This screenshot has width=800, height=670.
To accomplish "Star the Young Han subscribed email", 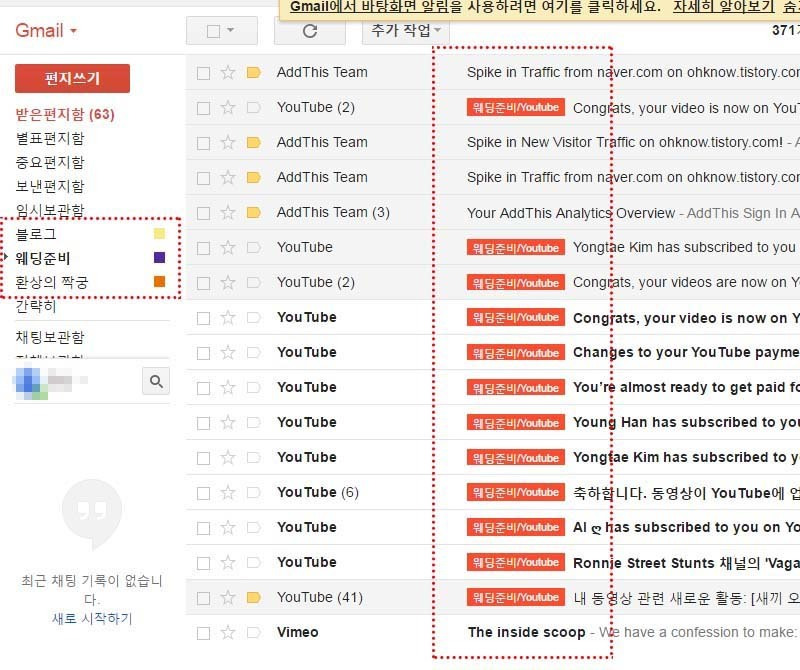I will (228, 423).
